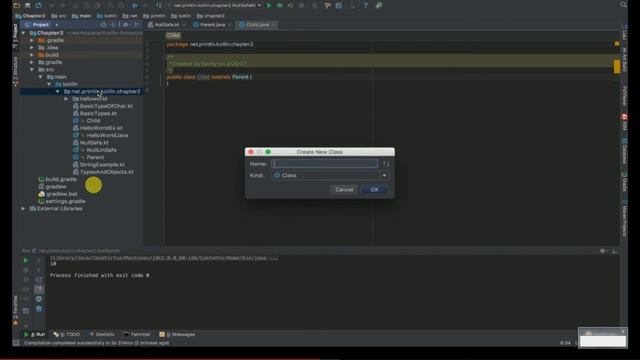Click the Rerun green arrow in Run panel
Screen dimensions: 640x360
tap(26, 260)
